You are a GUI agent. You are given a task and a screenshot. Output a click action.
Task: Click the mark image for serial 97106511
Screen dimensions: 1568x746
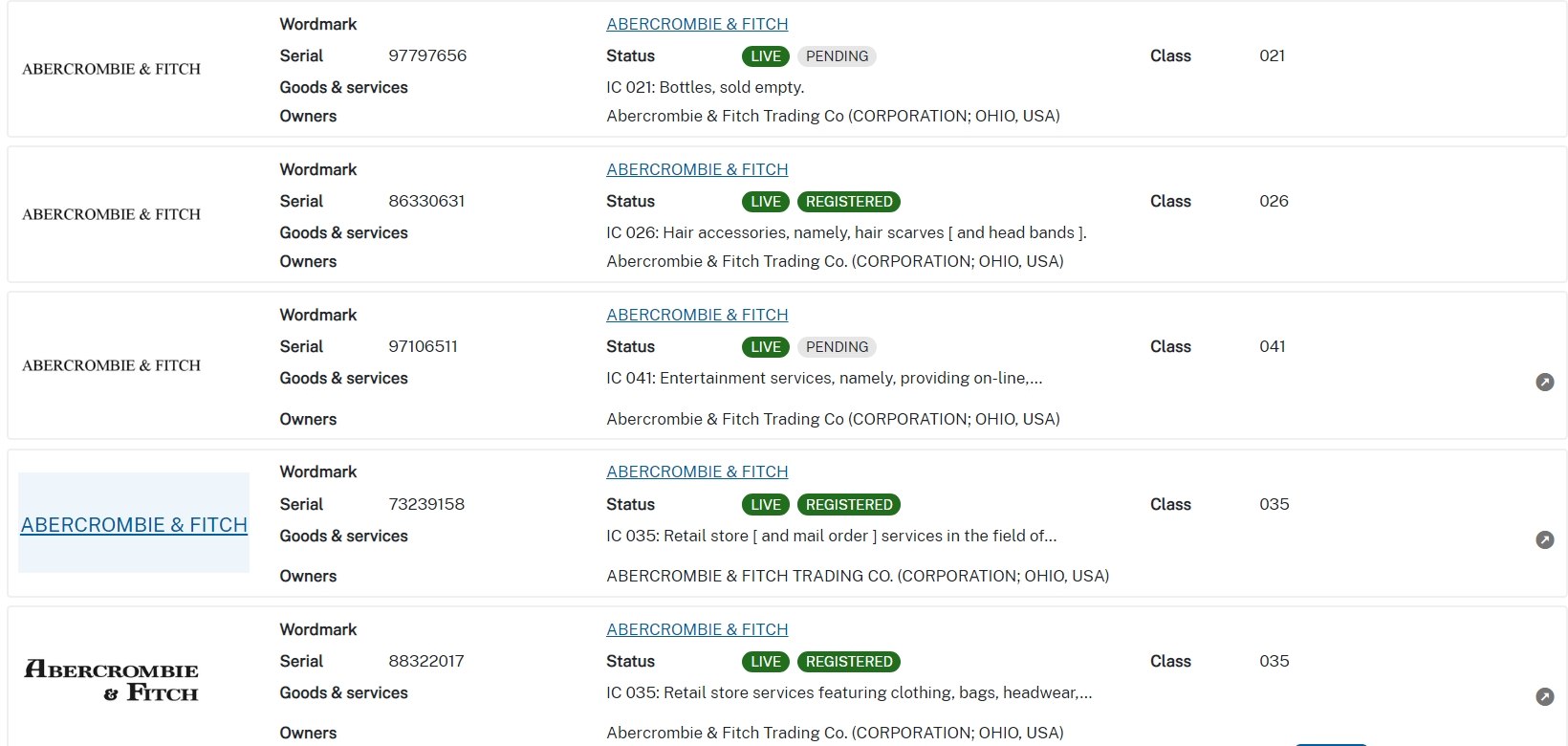coord(112,365)
